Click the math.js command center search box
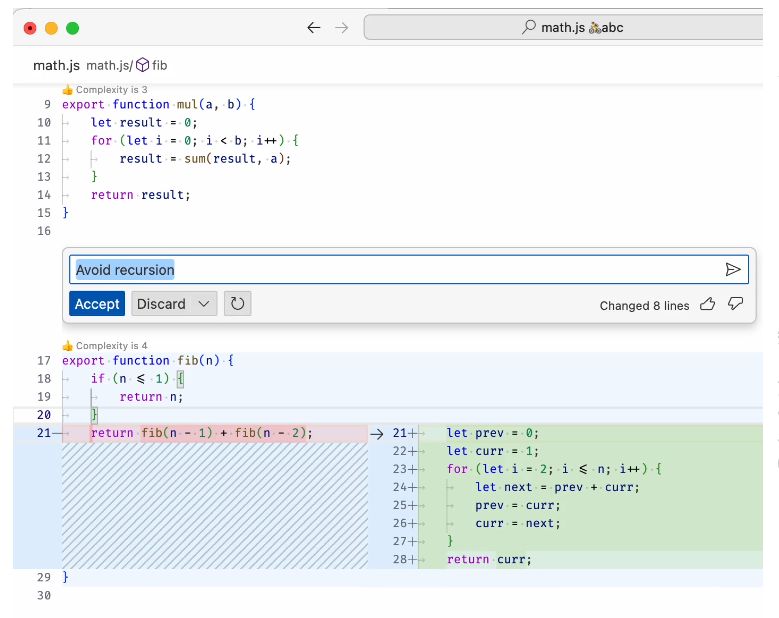Screen dimensions: 779x618 coord(563,27)
